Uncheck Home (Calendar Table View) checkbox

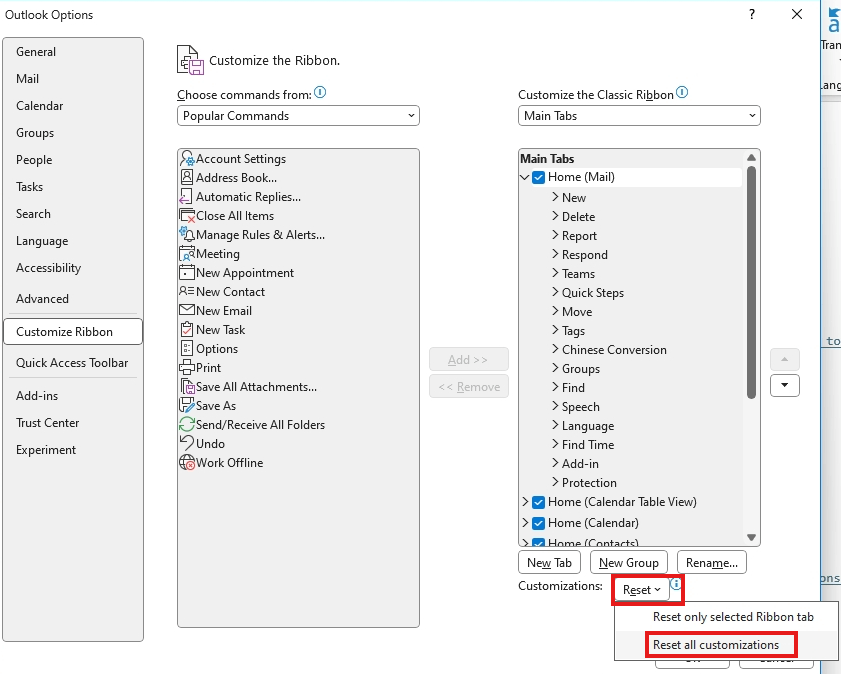[538, 502]
